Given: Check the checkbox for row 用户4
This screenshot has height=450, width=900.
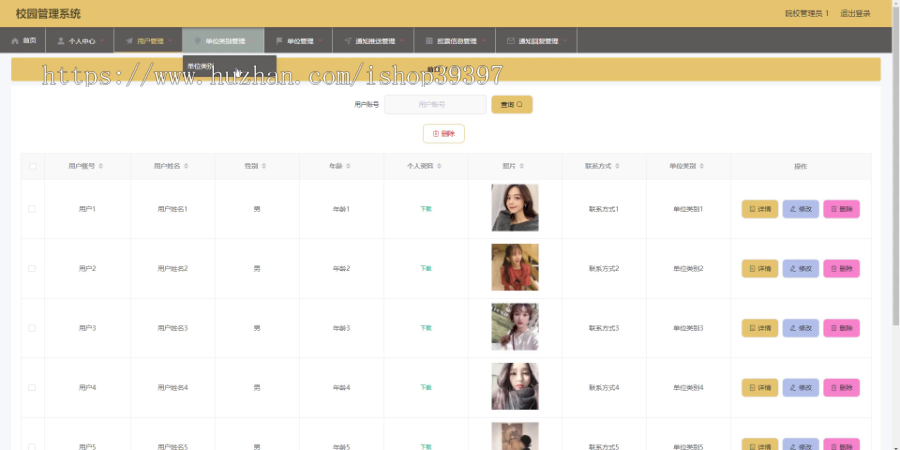Looking at the screenshot, I should coord(32,388).
